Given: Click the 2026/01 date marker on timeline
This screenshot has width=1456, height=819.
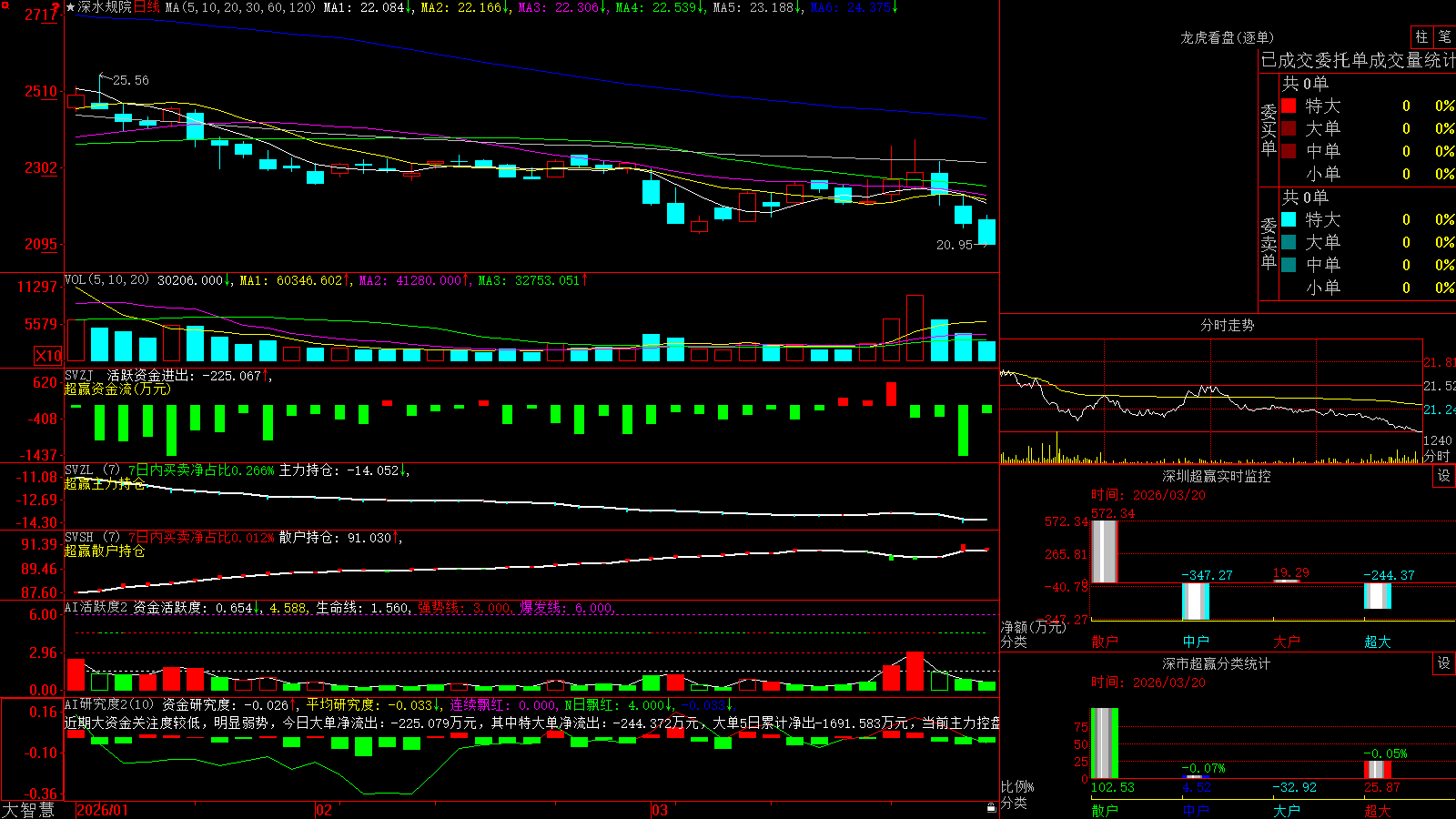Looking at the screenshot, I should pyautogui.click(x=103, y=810).
